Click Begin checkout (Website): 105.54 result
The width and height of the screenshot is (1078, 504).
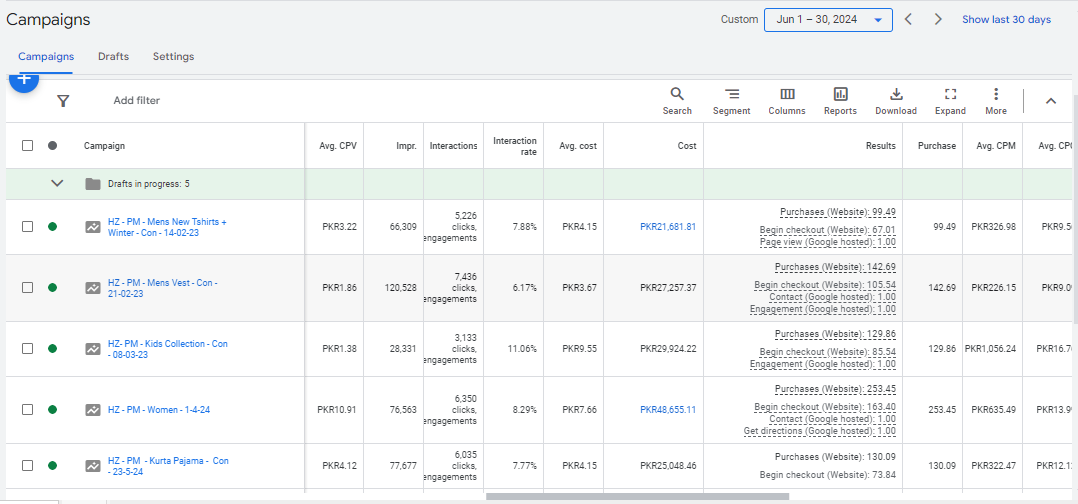coord(825,285)
